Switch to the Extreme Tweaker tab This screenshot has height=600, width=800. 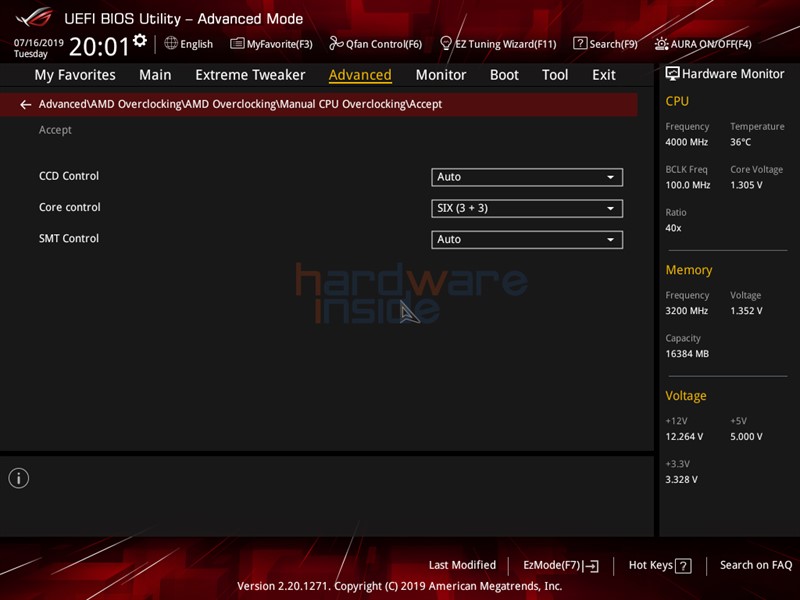250,75
